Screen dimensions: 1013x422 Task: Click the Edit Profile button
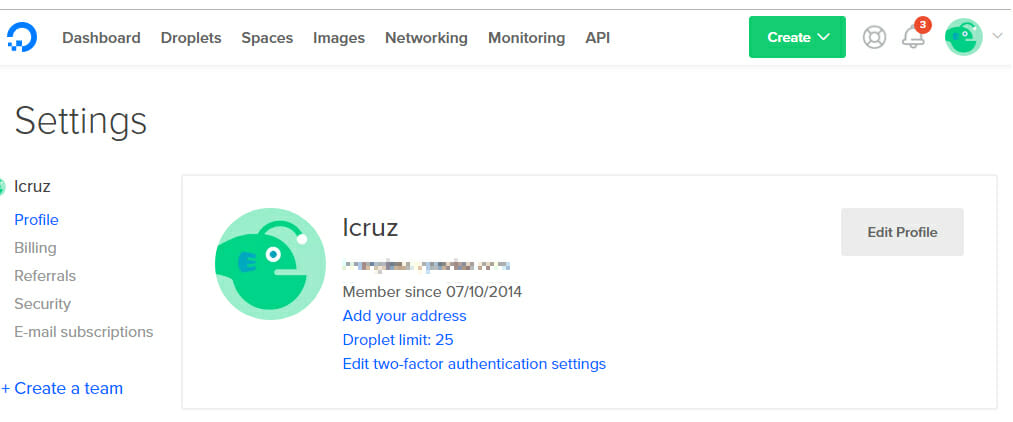(x=902, y=232)
